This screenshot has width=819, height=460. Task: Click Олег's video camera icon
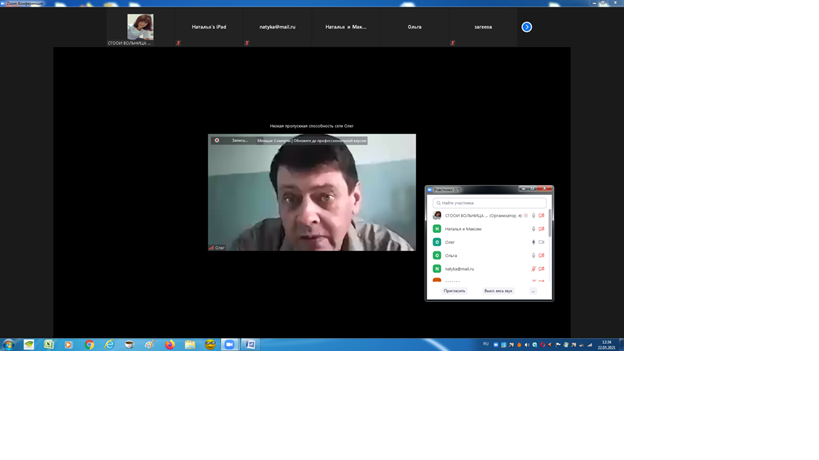[542, 242]
